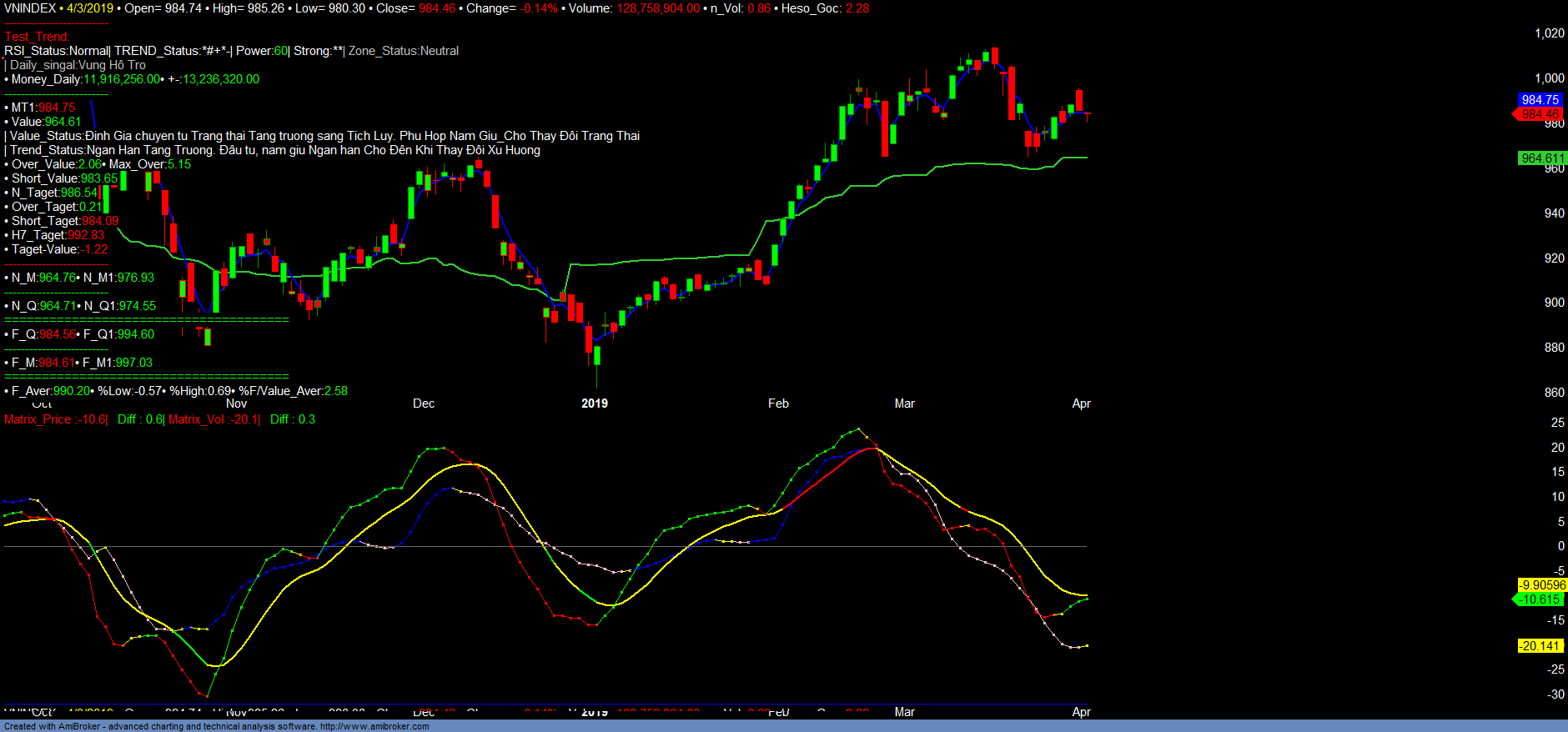Click the red Test_Trend indicator title
Viewport: 1568px width, 732px height.
coord(37,37)
